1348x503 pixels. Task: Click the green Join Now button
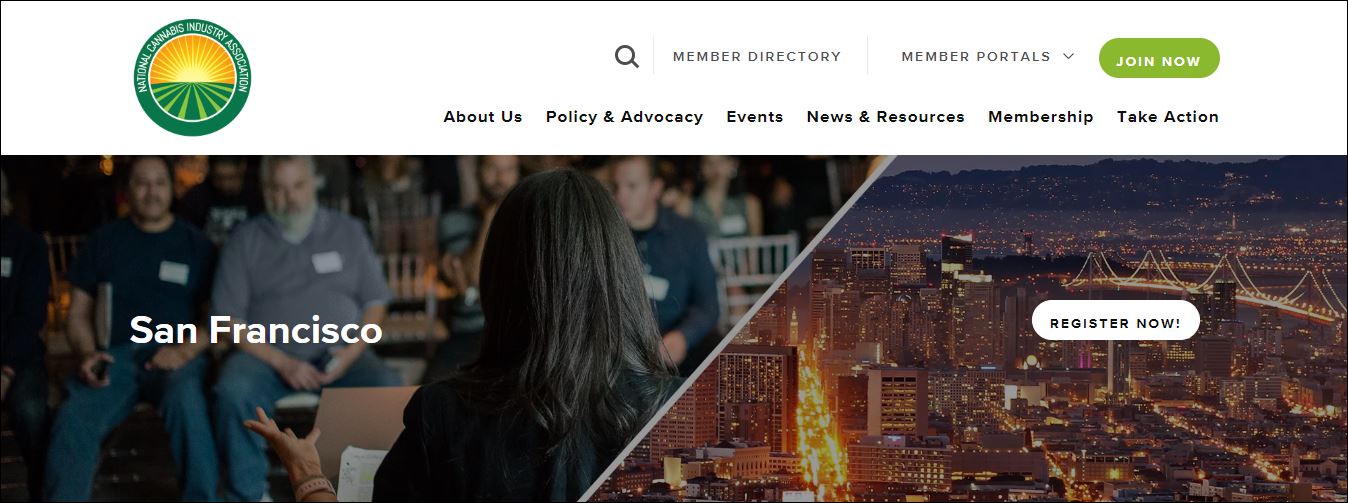1159,58
